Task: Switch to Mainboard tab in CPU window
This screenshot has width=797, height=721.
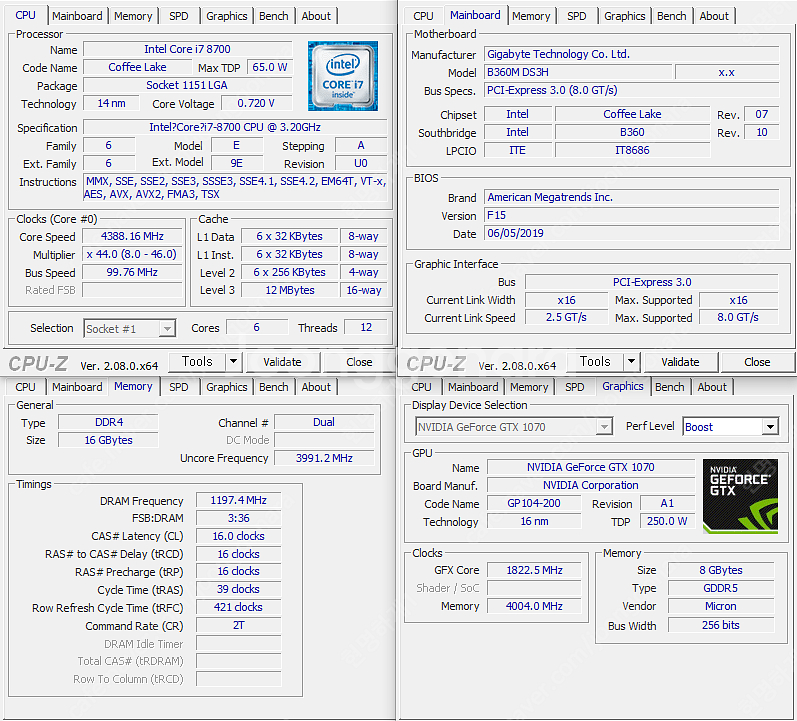Action: pos(77,16)
